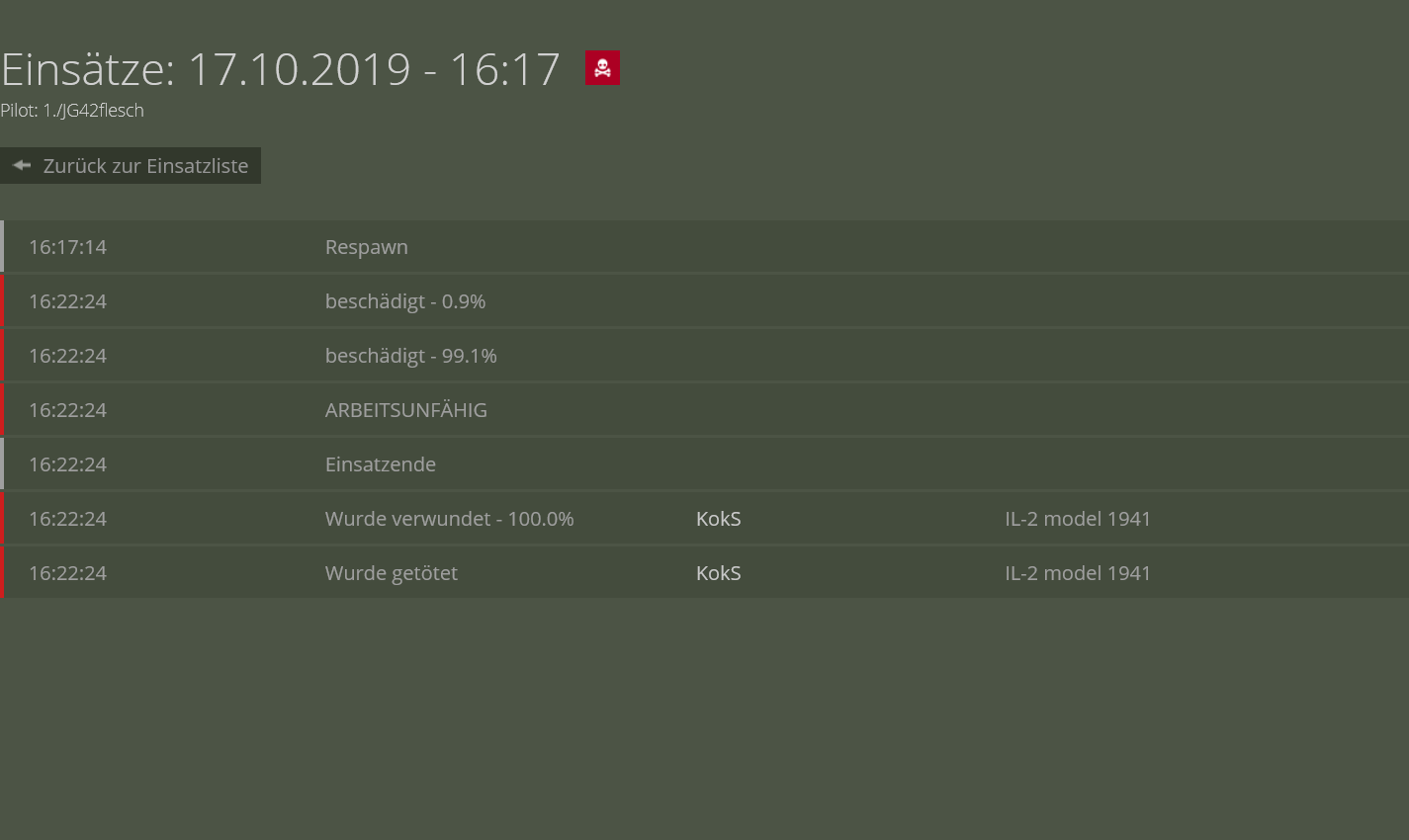Select the beschädigt - 99.1% row

click(704, 356)
